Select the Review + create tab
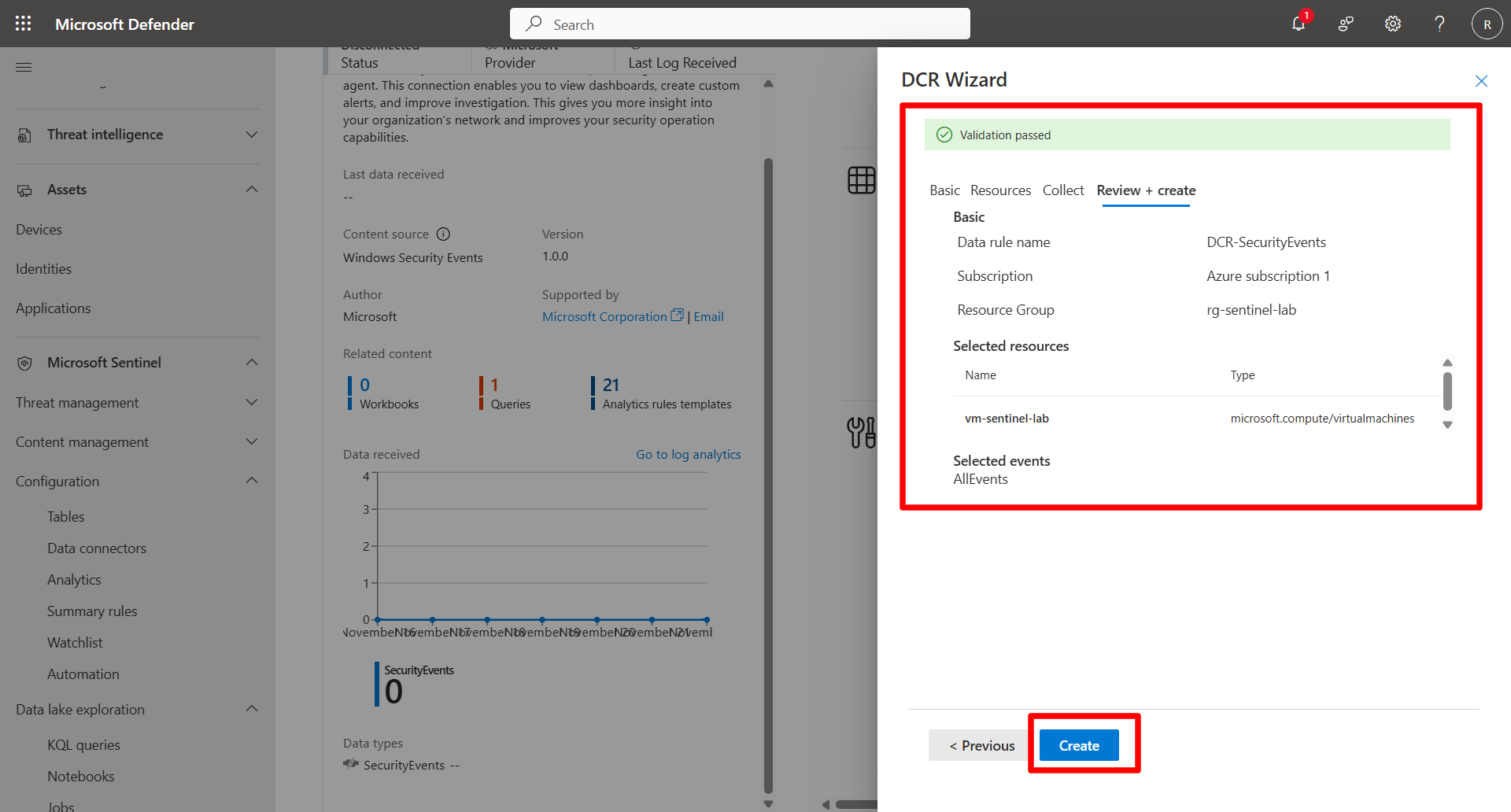 pyautogui.click(x=1146, y=190)
